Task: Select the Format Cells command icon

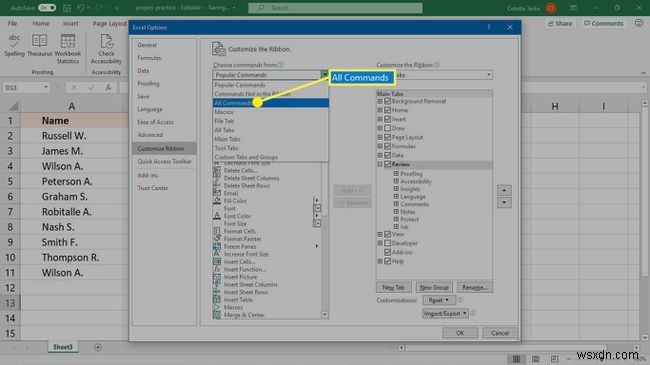Action: [217, 231]
